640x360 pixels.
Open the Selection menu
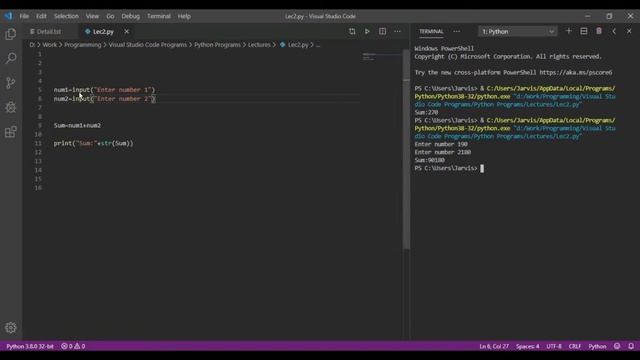(x=66, y=16)
